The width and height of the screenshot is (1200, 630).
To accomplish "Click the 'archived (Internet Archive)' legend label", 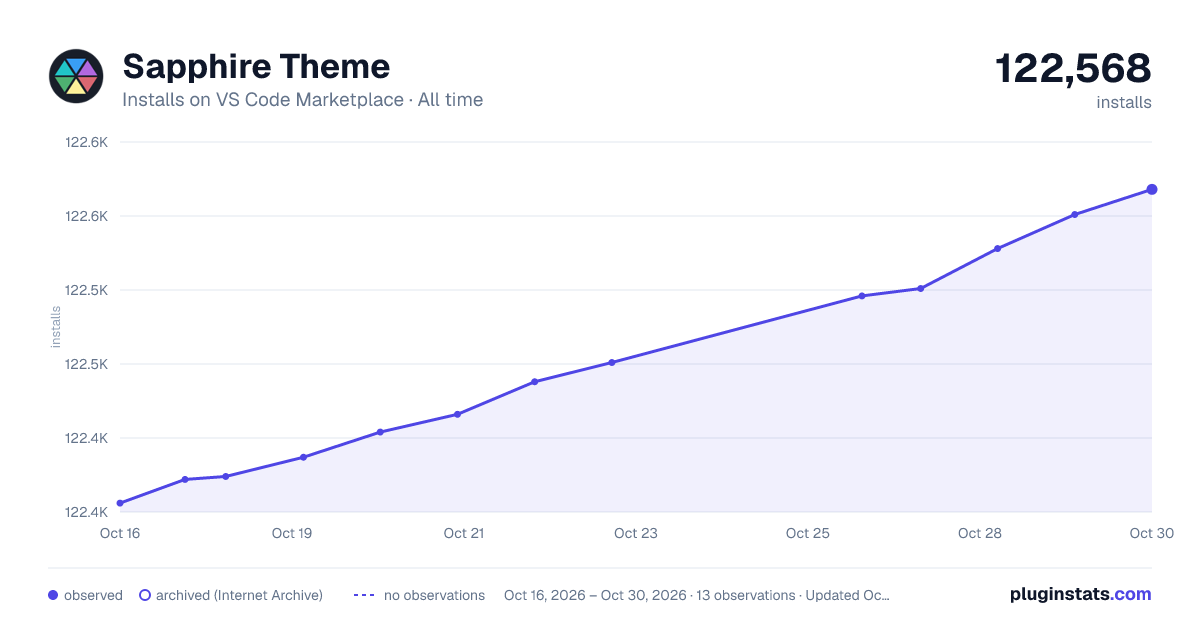I will tap(239, 595).
